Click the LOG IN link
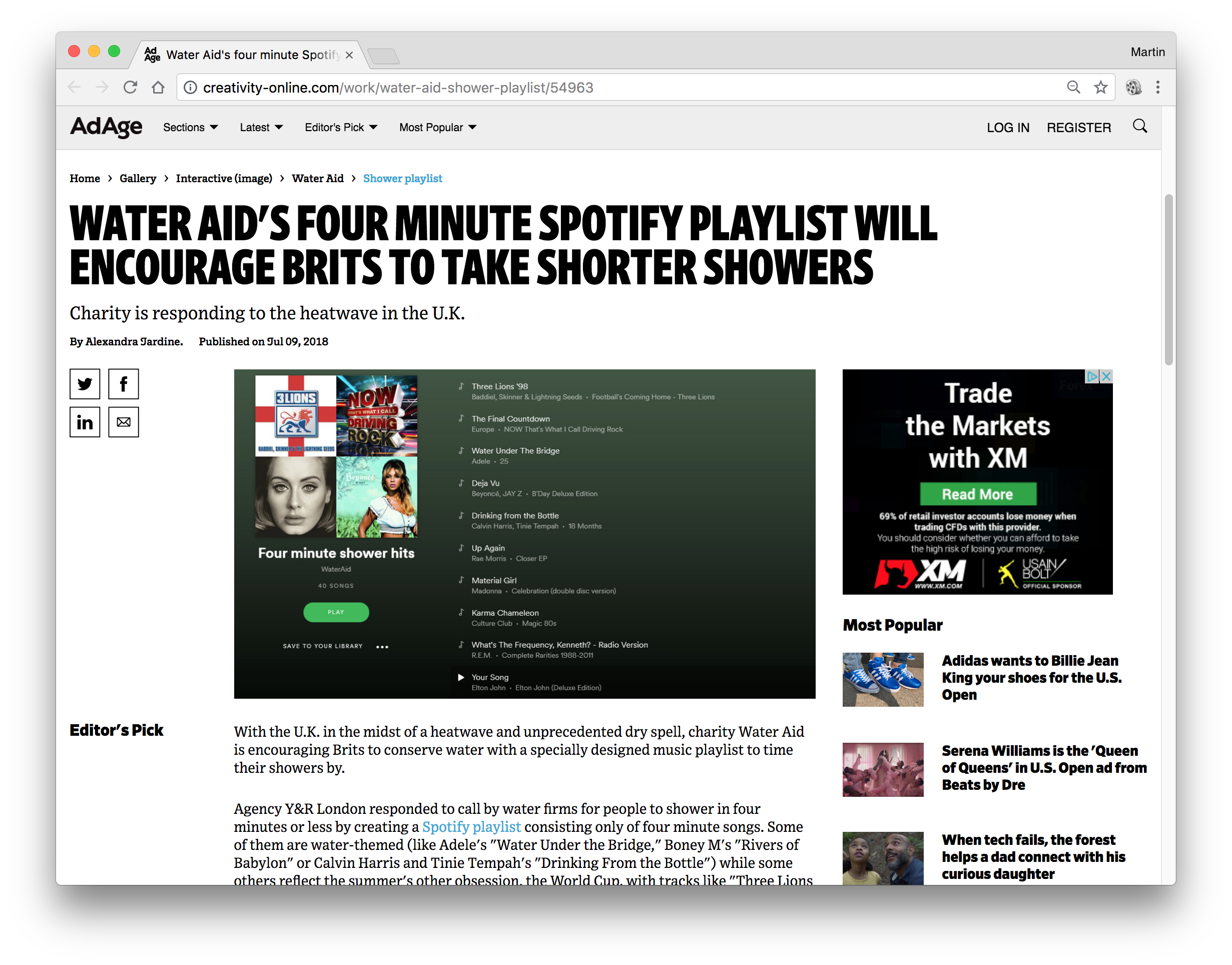This screenshot has width=1232, height=965. pyautogui.click(x=1008, y=128)
